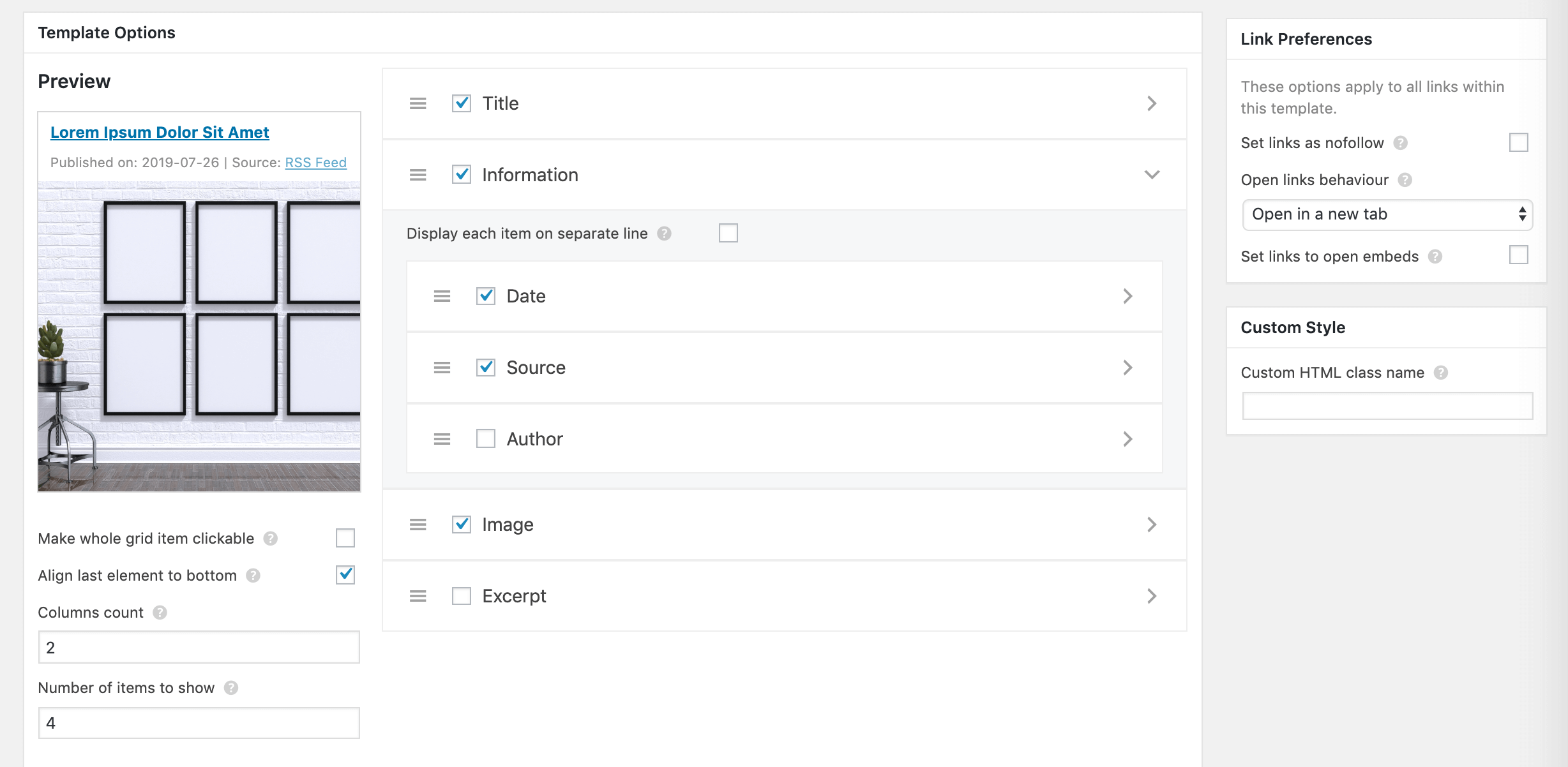Click the drag handle beside Author
The height and width of the screenshot is (767, 1568).
coord(442,439)
